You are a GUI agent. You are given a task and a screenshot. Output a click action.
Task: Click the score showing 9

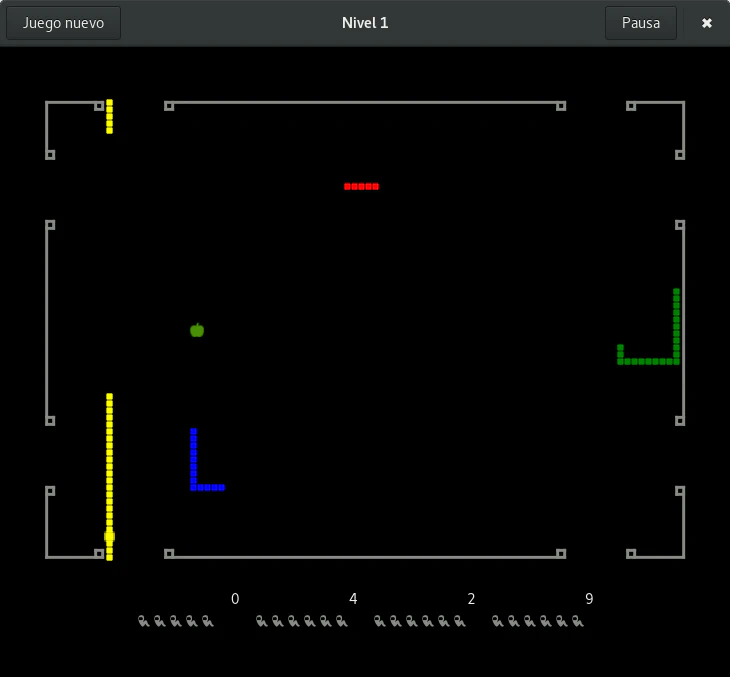[589, 599]
